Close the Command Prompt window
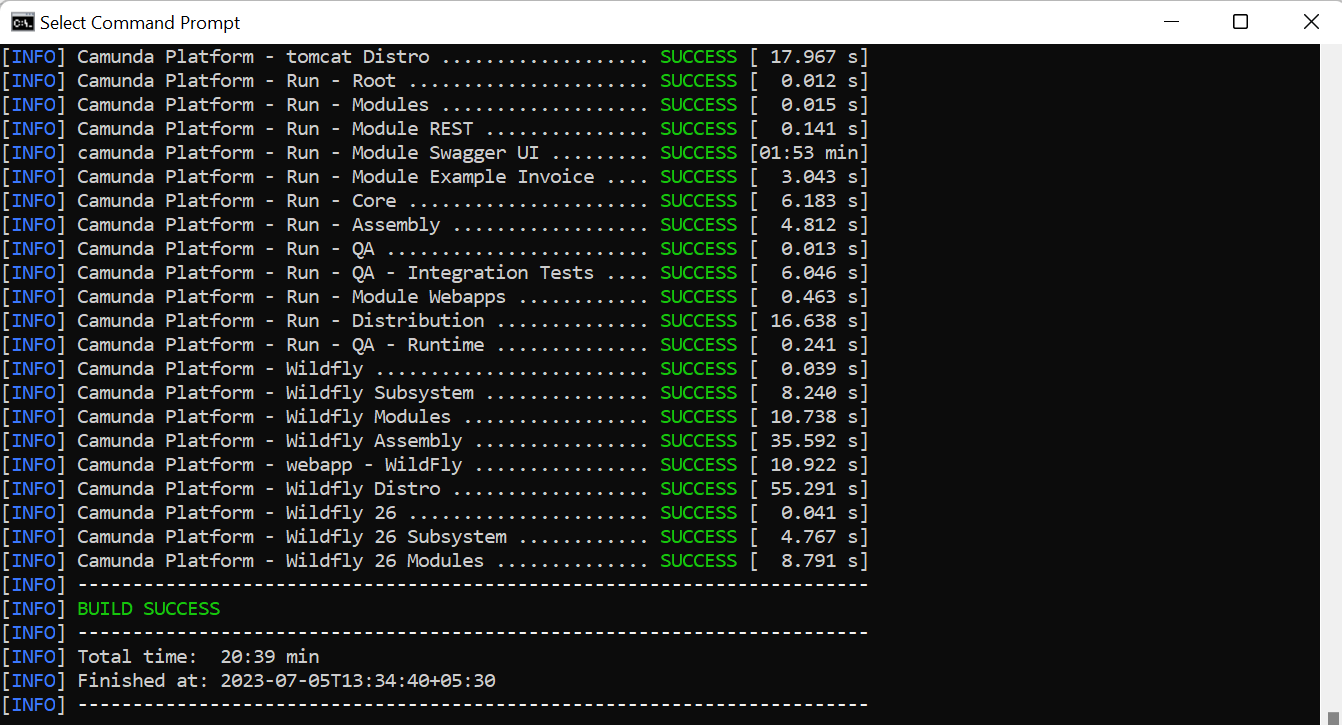This screenshot has height=725, width=1342. point(1311,22)
